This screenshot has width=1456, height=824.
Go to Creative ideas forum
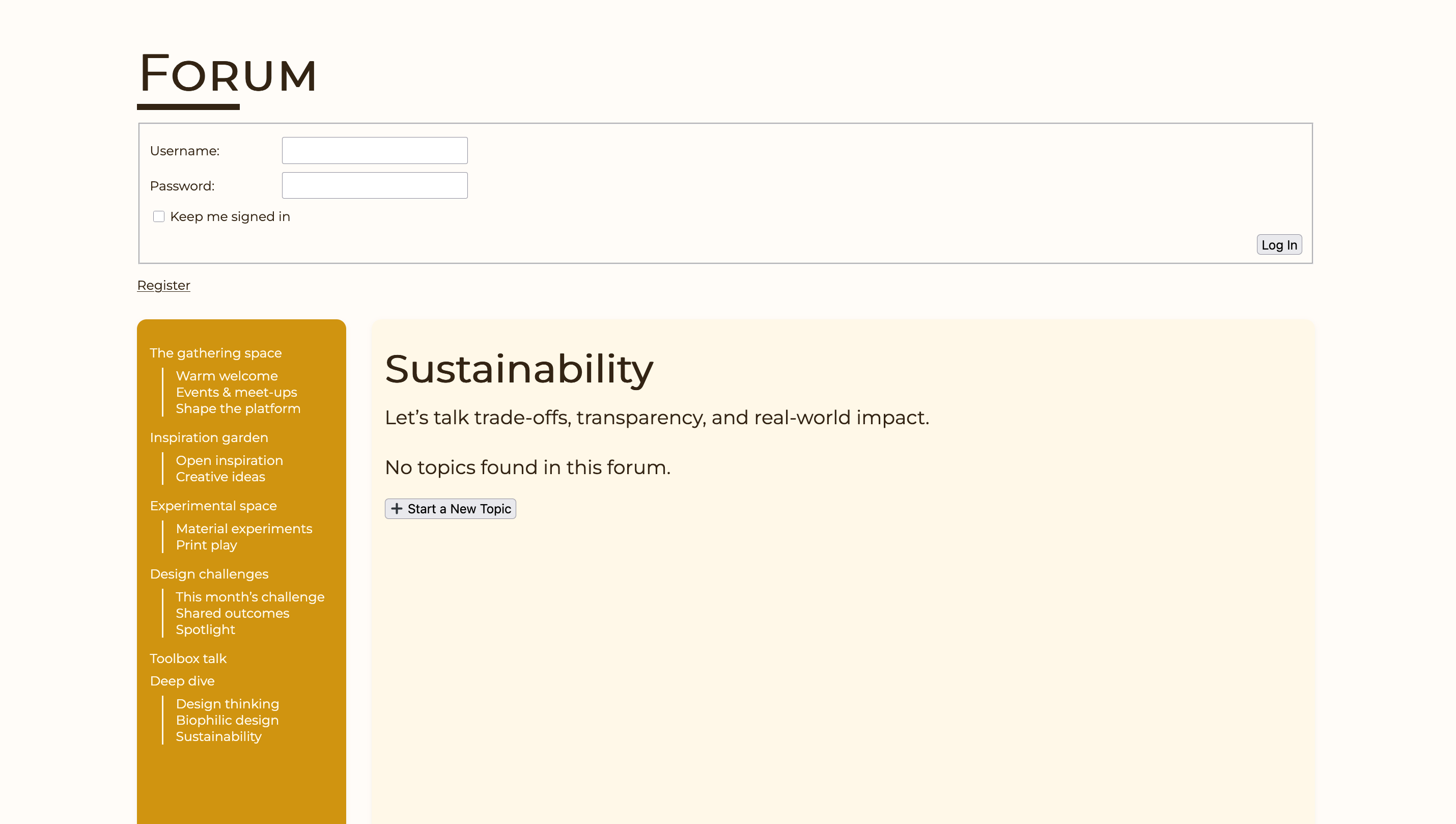(x=220, y=477)
